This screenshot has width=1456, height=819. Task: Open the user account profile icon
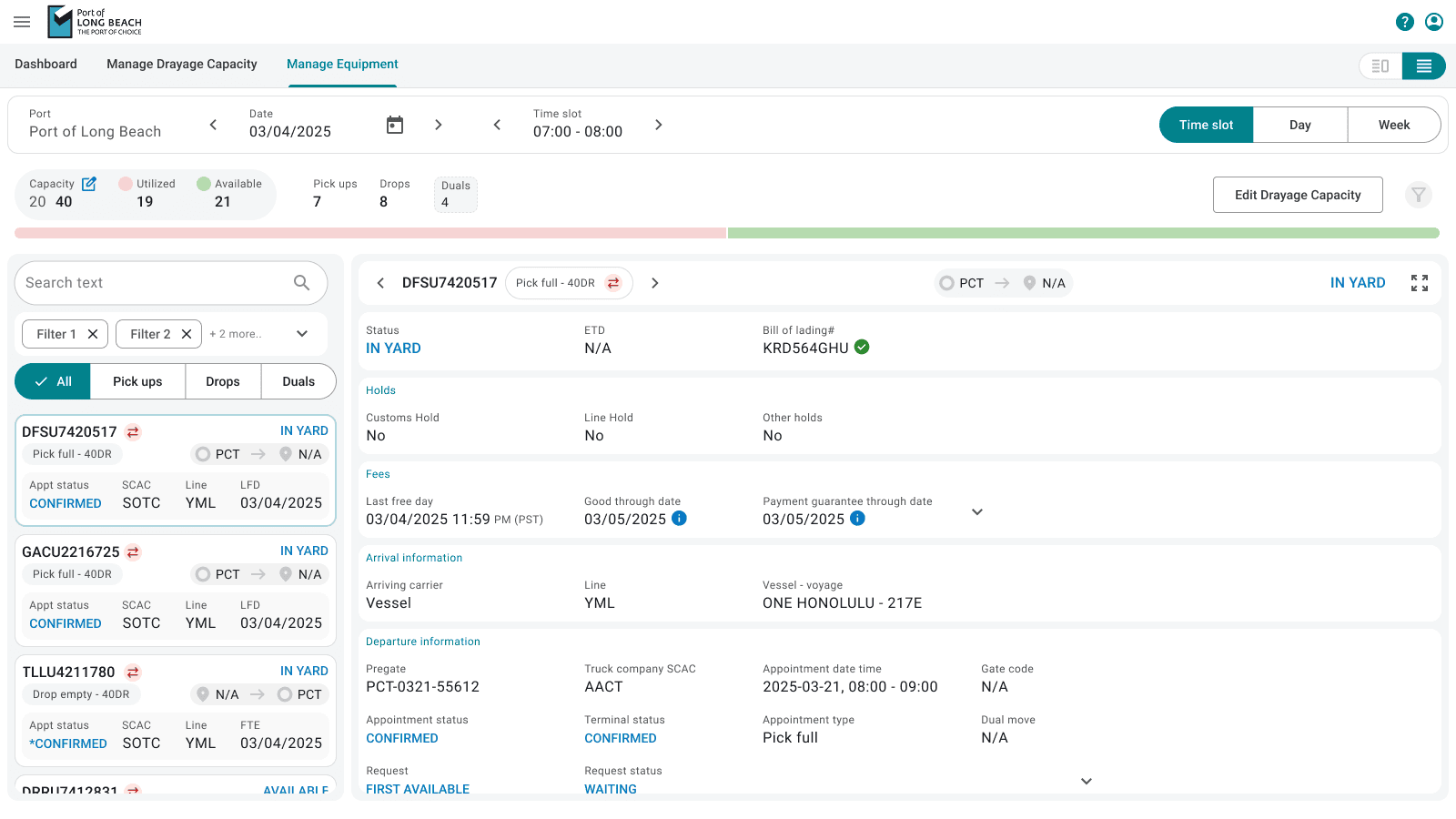click(x=1434, y=22)
